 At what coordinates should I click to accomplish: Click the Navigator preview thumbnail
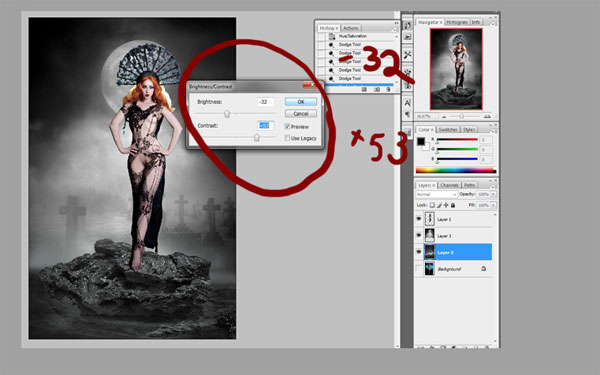tap(456, 69)
